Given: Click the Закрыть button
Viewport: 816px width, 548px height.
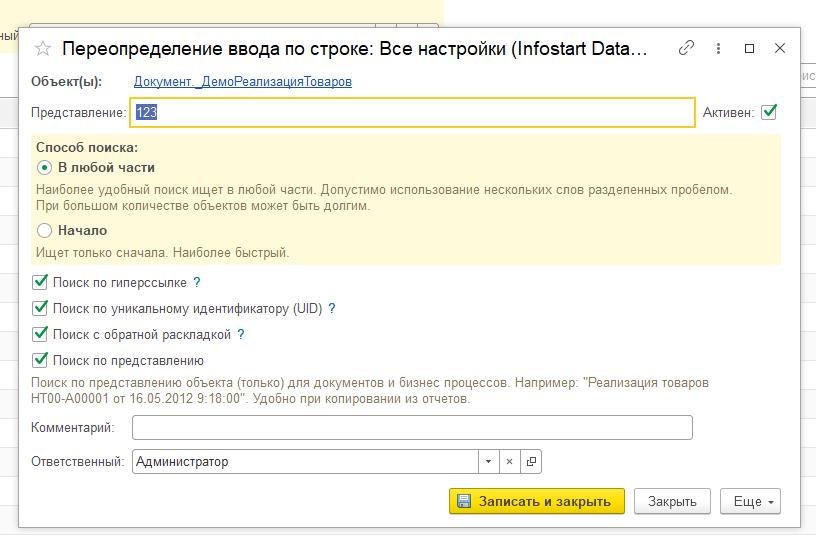Looking at the screenshot, I should click(672, 501).
